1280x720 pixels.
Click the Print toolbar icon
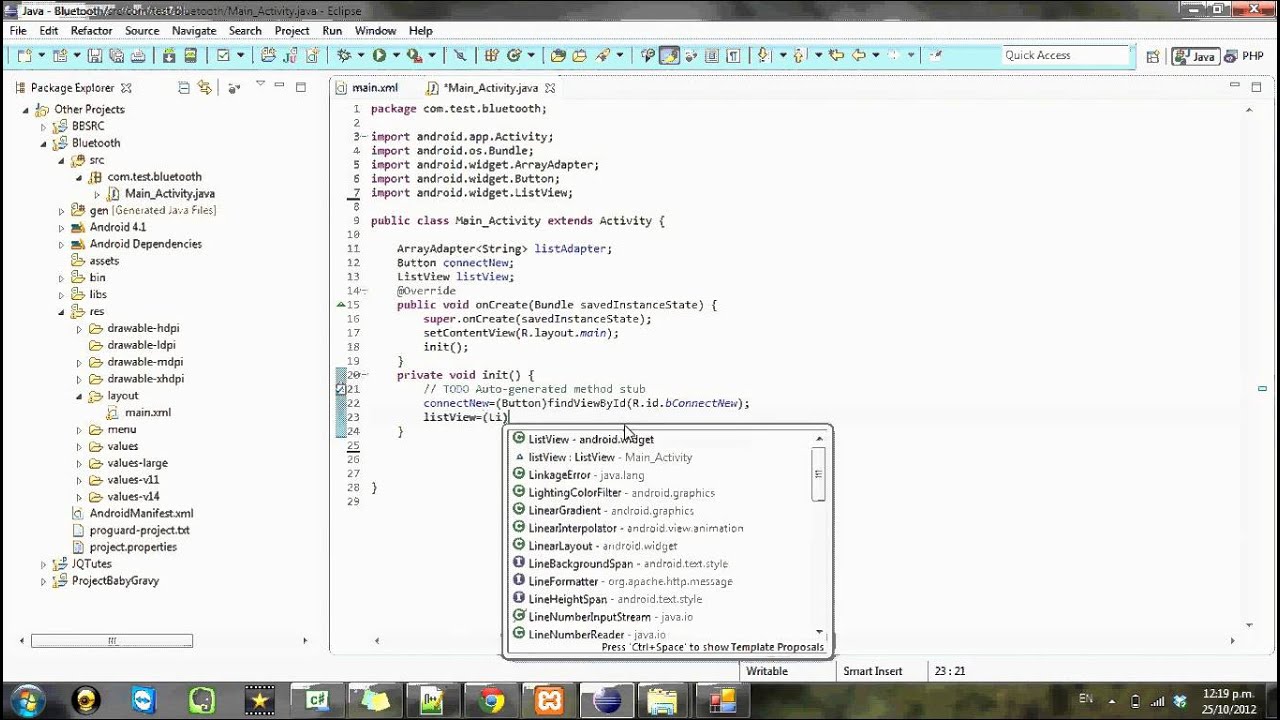(x=139, y=56)
